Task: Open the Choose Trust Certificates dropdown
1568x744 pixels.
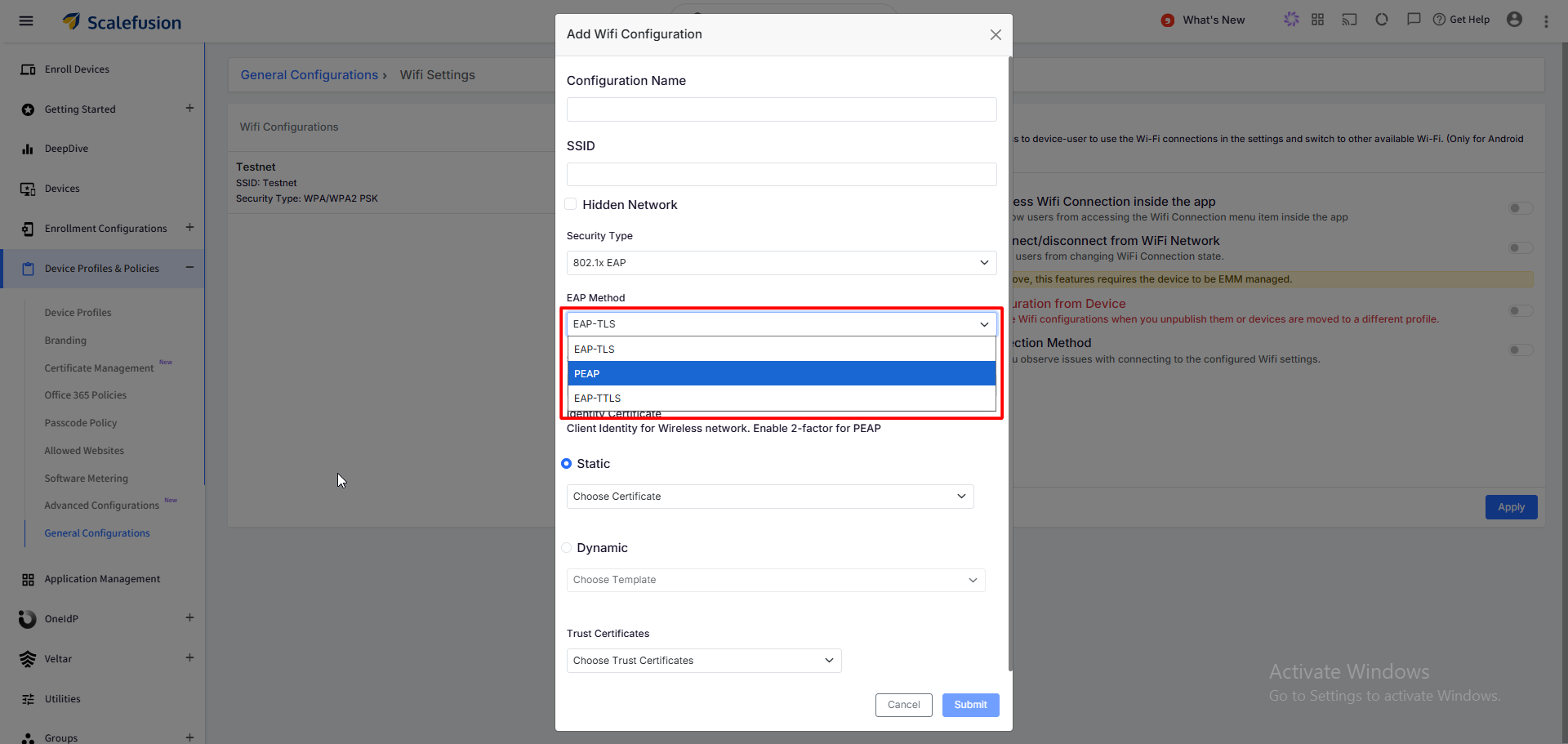Action: click(704, 661)
